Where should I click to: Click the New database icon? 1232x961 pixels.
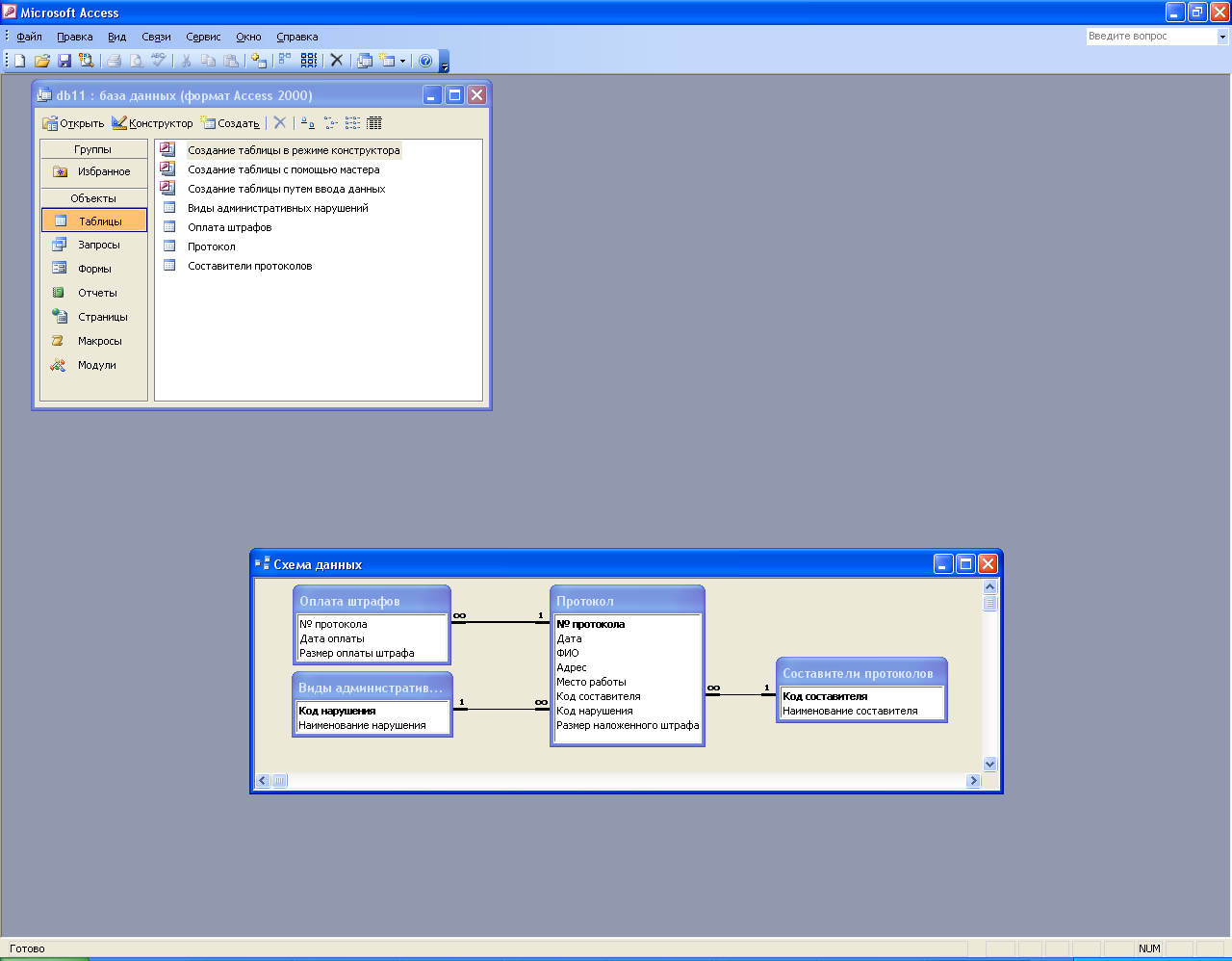point(19,60)
